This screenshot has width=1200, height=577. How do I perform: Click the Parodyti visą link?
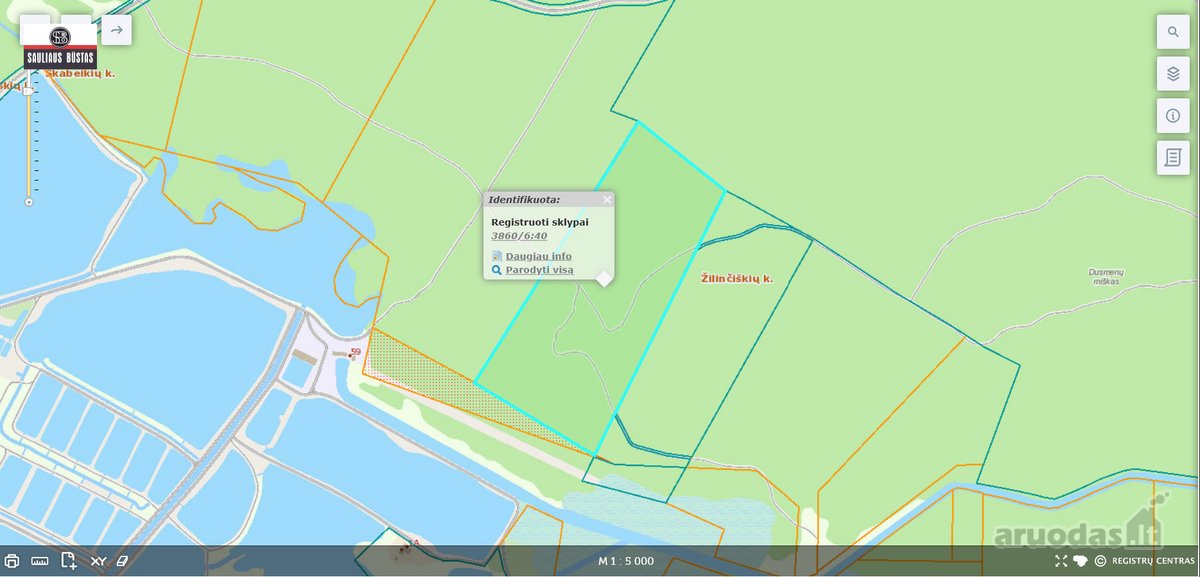[x=539, y=270]
